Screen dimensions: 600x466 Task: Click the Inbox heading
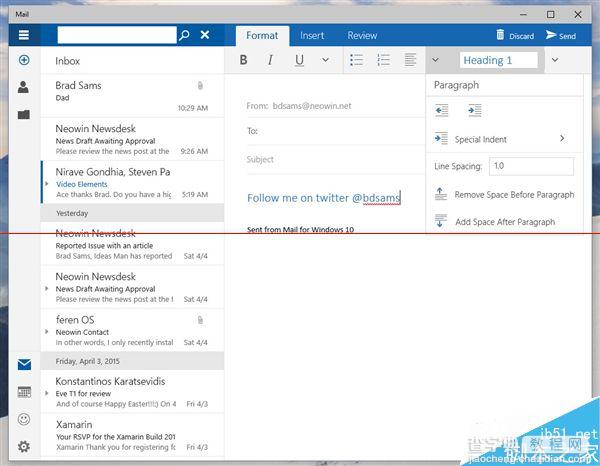coord(67,61)
